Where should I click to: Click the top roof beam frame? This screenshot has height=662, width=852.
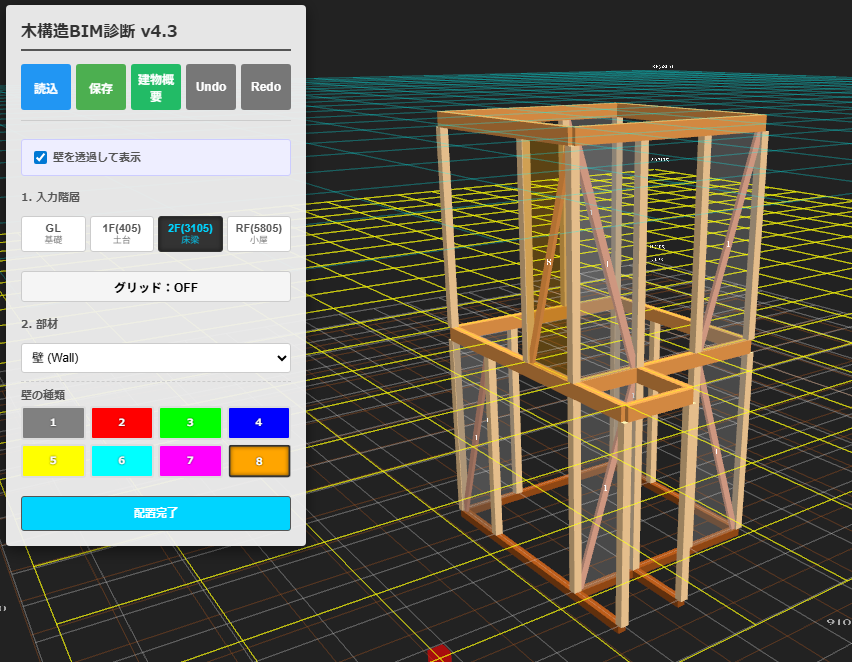point(667,132)
